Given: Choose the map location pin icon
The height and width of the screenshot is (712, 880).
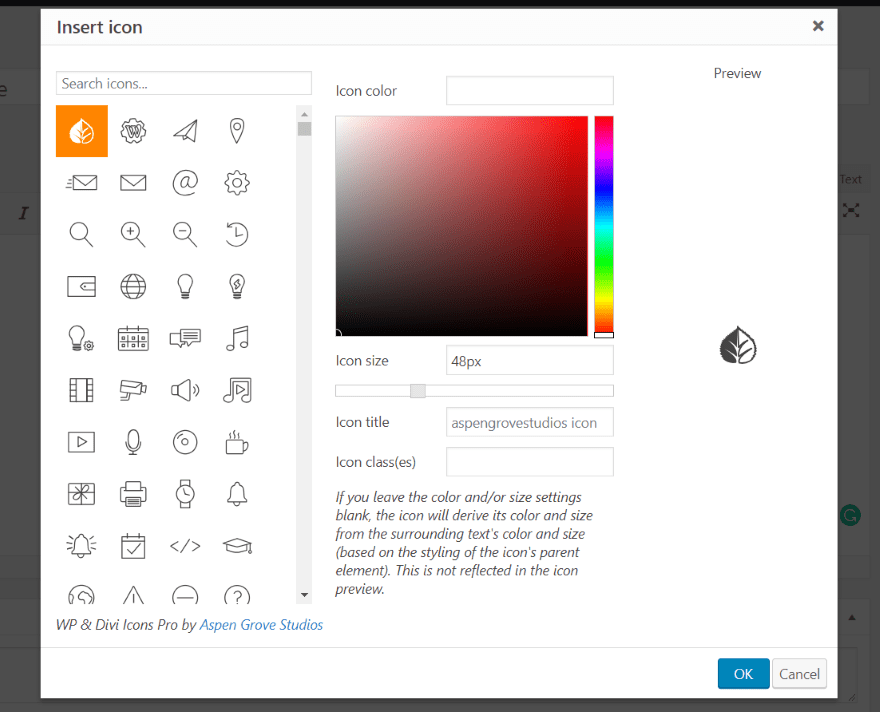Looking at the screenshot, I should [x=237, y=131].
